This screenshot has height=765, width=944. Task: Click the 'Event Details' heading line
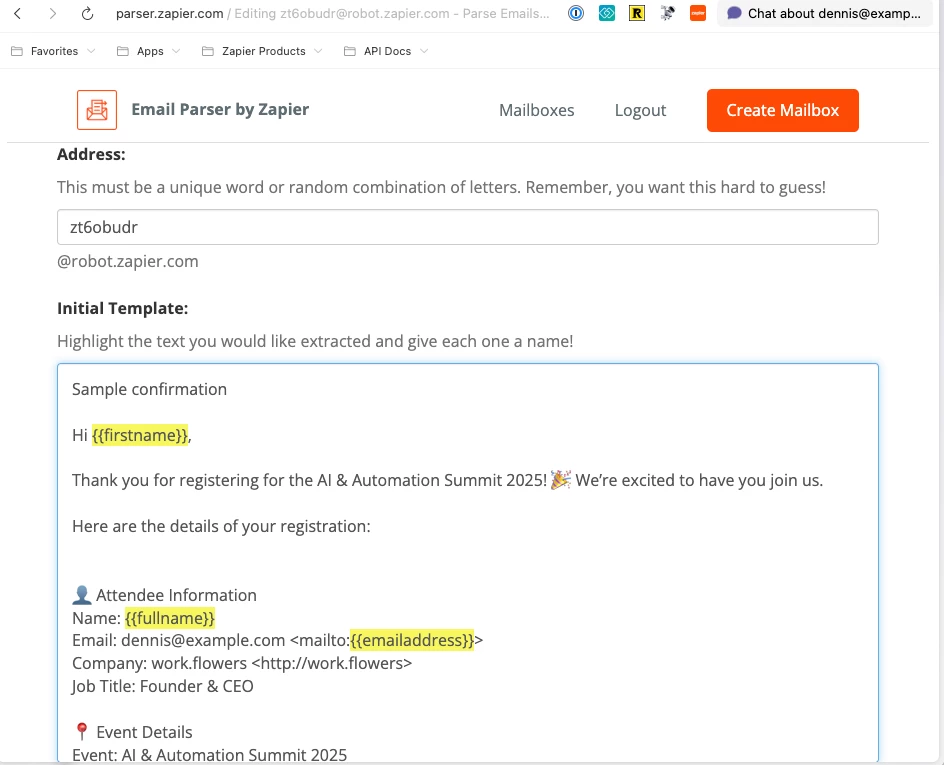tap(132, 732)
